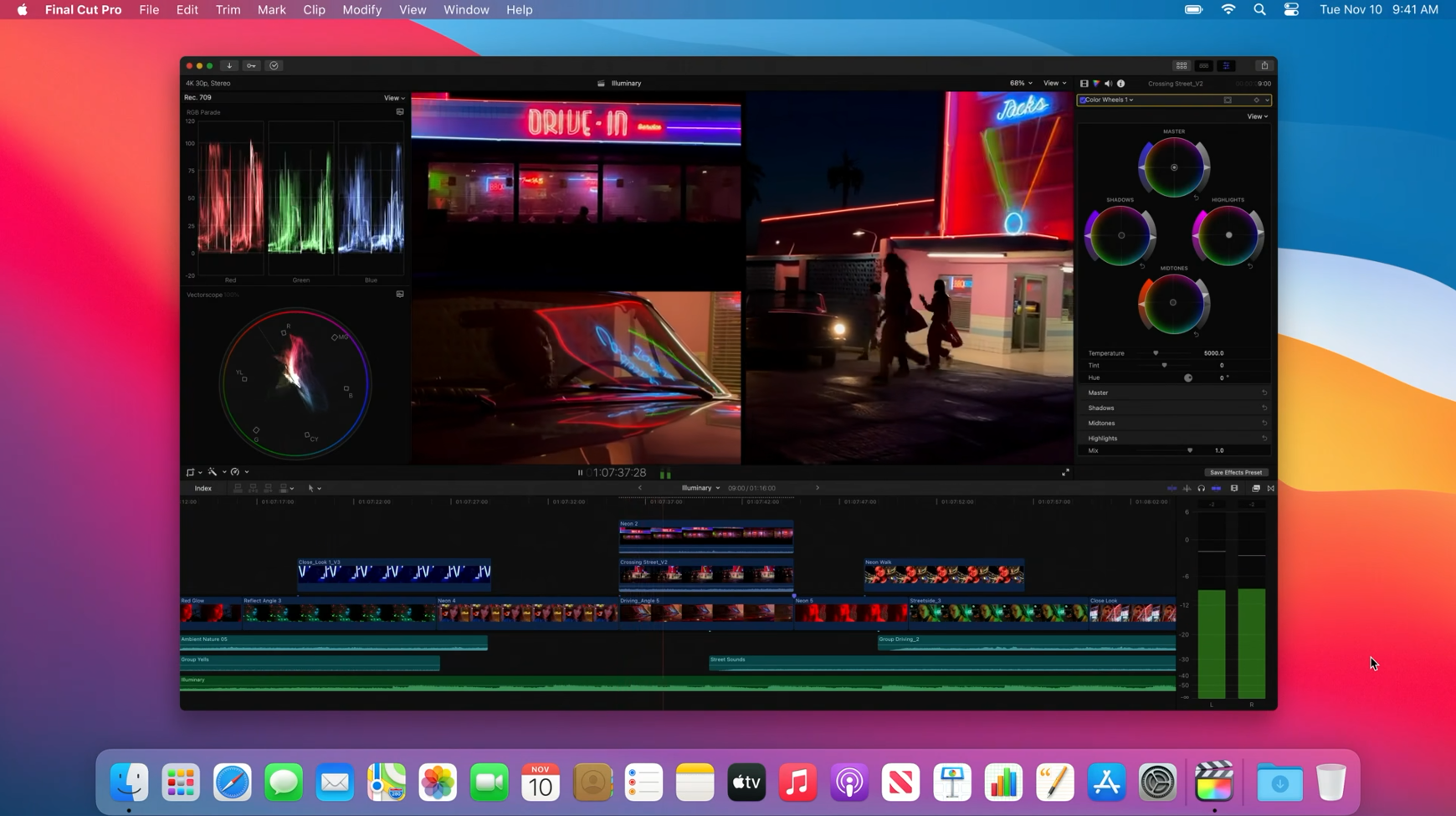
Task: Open the Video inspector filmstrip icon
Action: point(1084,84)
